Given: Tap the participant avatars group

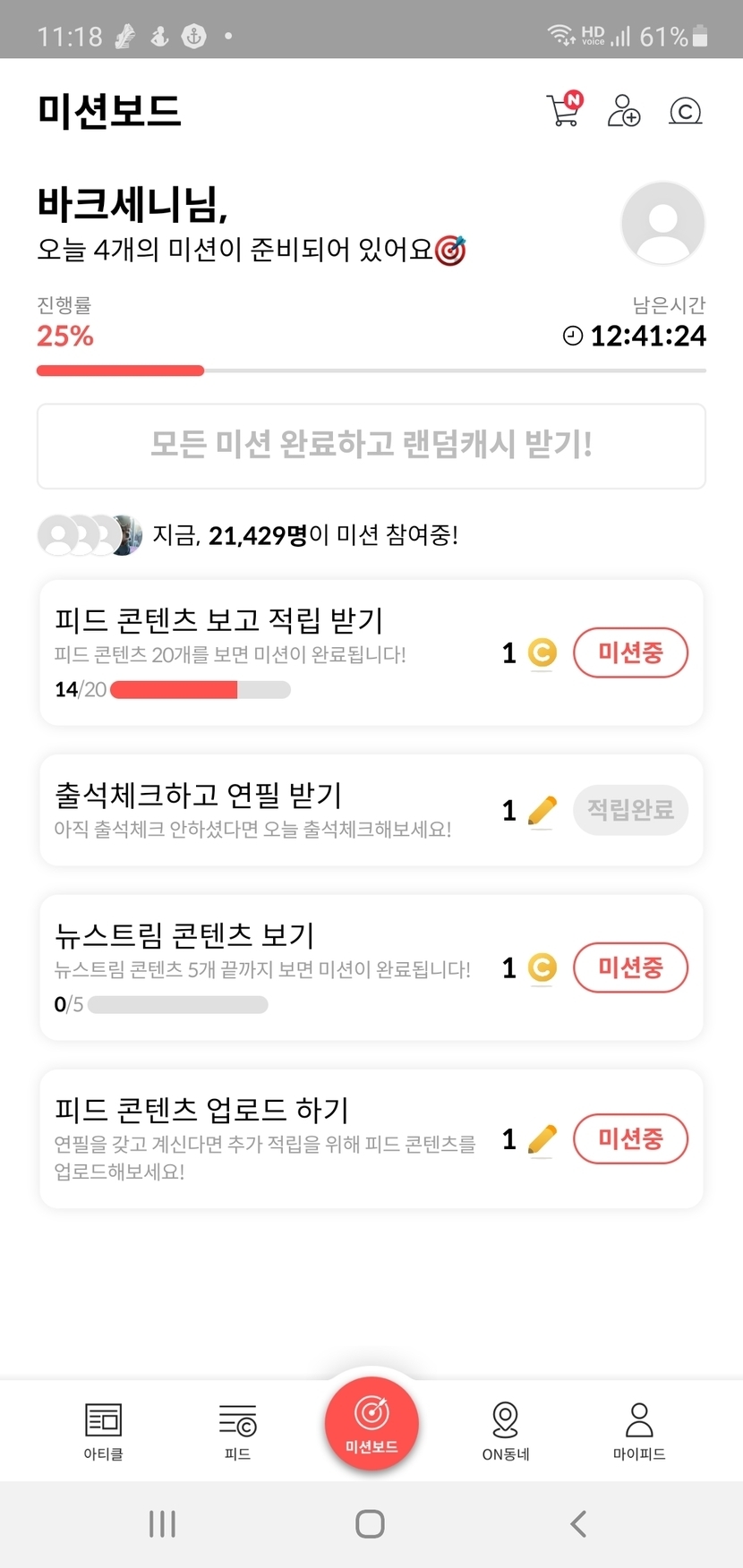Looking at the screenshot, I should 90,535.
